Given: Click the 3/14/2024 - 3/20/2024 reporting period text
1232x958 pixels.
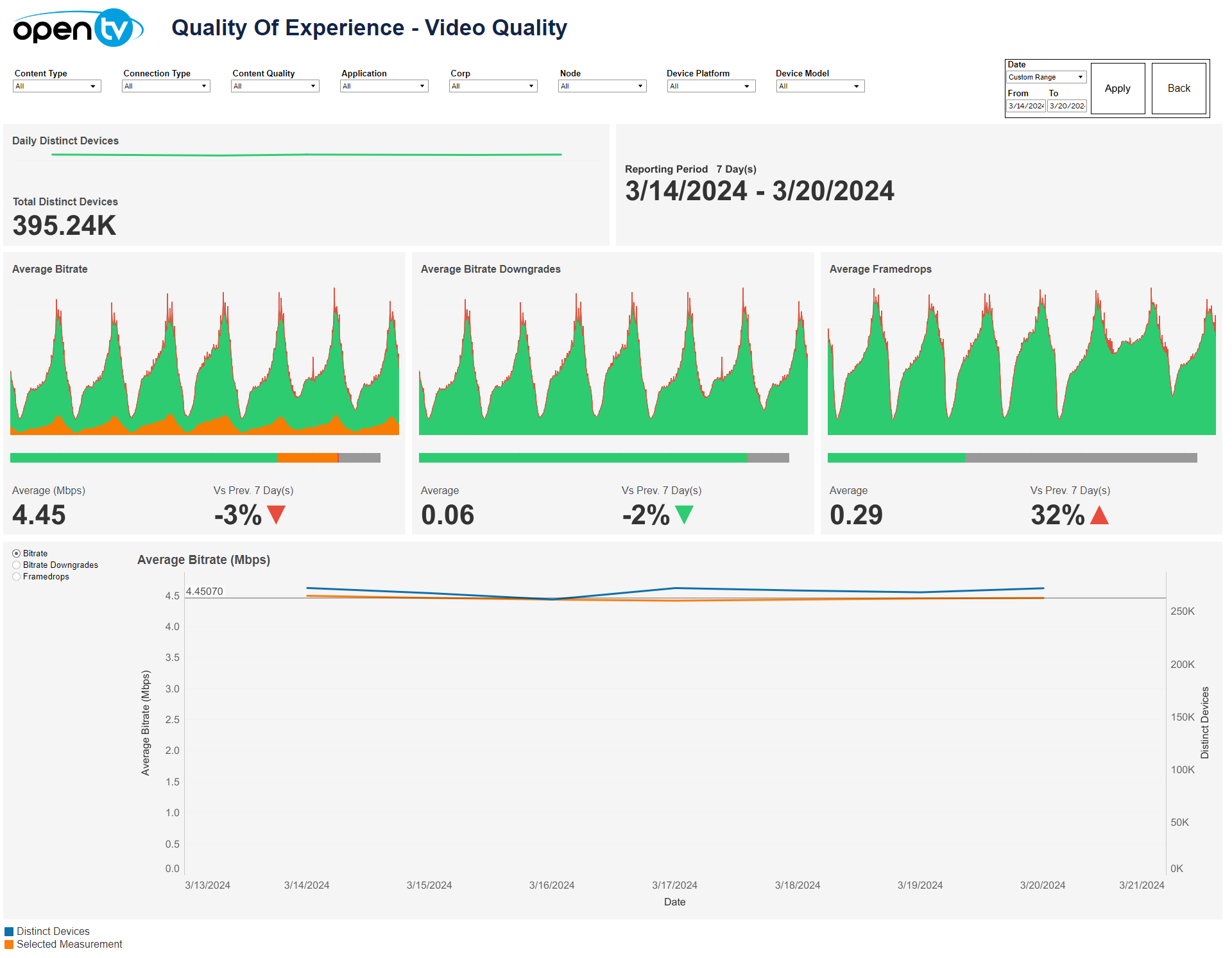Looking at the screenshot, I should pos(760,191).
